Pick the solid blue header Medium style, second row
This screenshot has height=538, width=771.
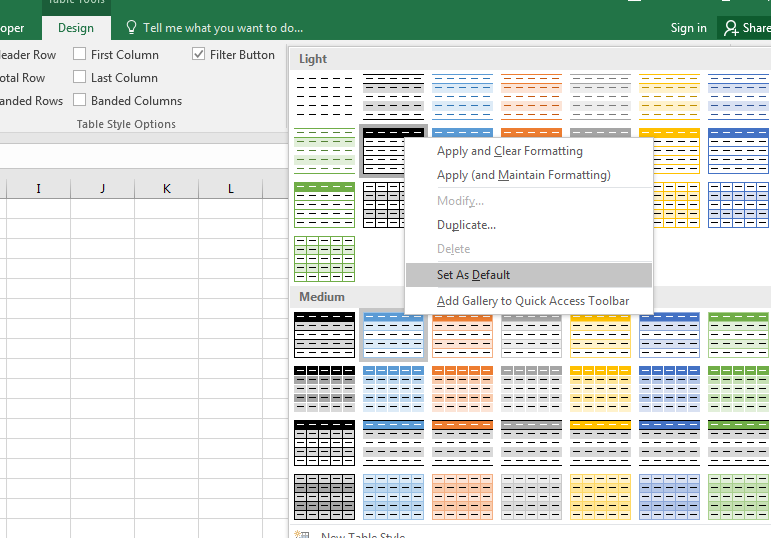pos(393,389)
